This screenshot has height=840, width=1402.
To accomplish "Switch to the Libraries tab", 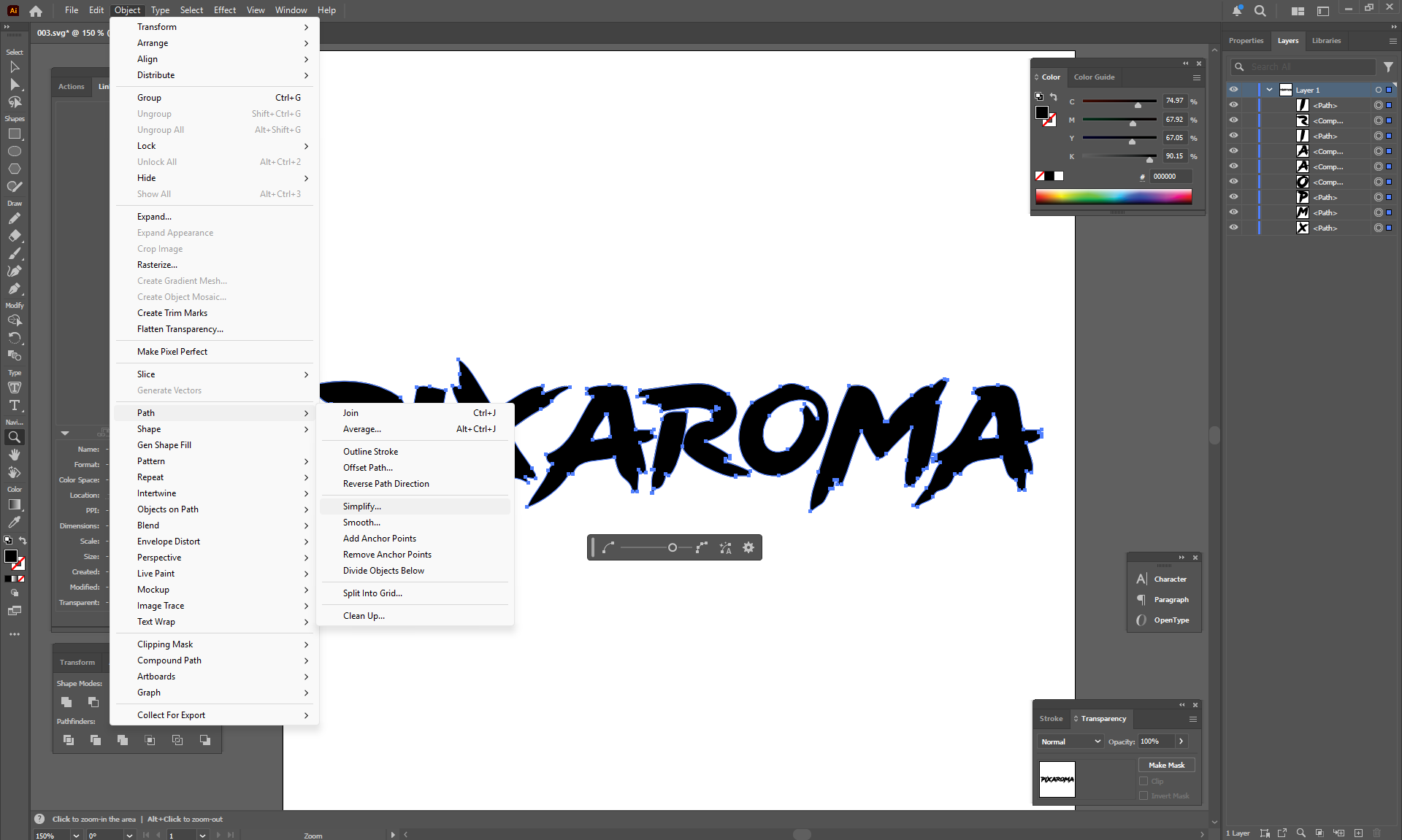I will (1326, 41).
